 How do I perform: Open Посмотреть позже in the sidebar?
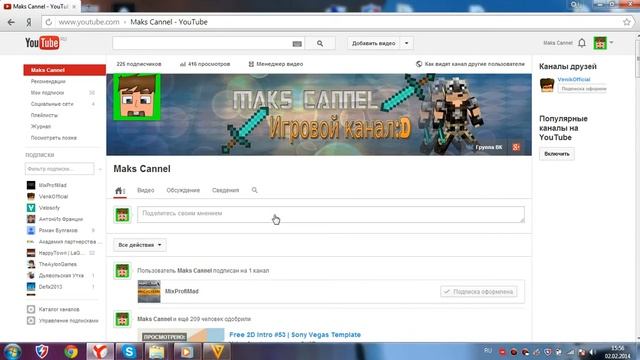tap(53, 138)
